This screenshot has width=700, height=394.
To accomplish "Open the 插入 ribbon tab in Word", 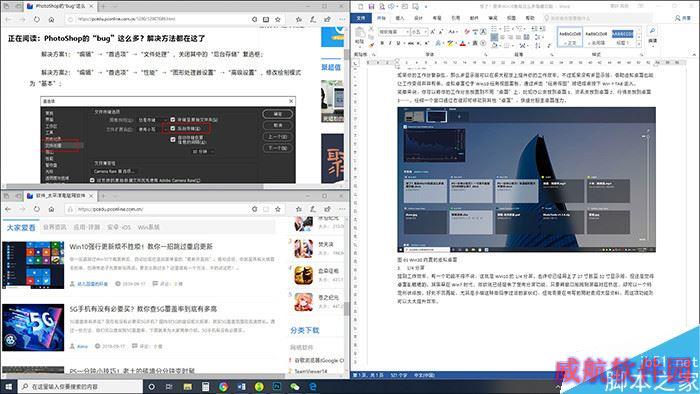I will click(x=400, y=18).
